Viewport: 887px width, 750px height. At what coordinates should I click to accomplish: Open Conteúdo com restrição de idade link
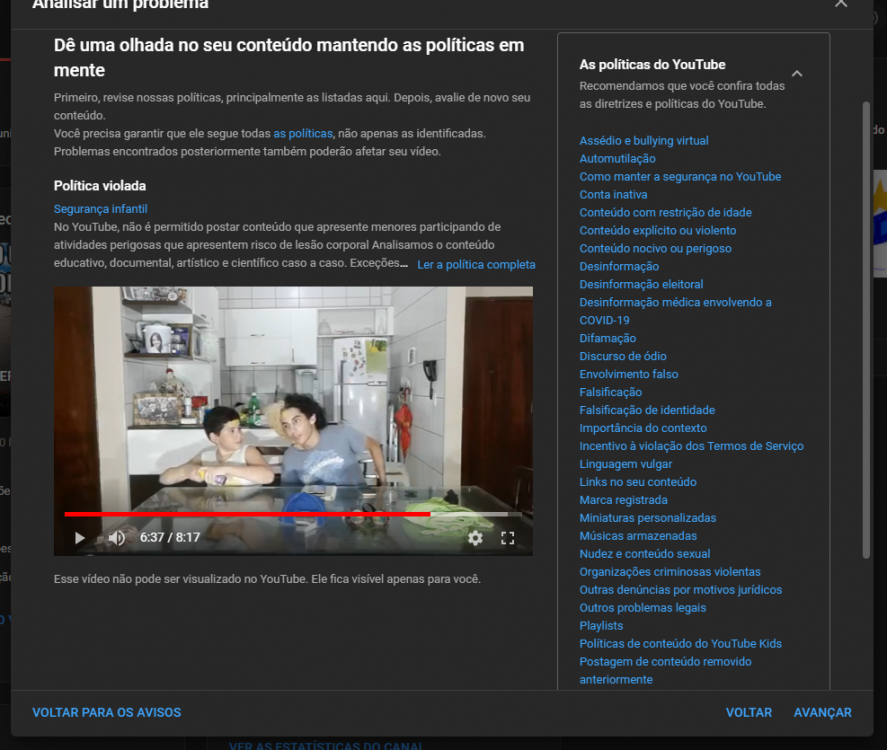tap(665, 213)
